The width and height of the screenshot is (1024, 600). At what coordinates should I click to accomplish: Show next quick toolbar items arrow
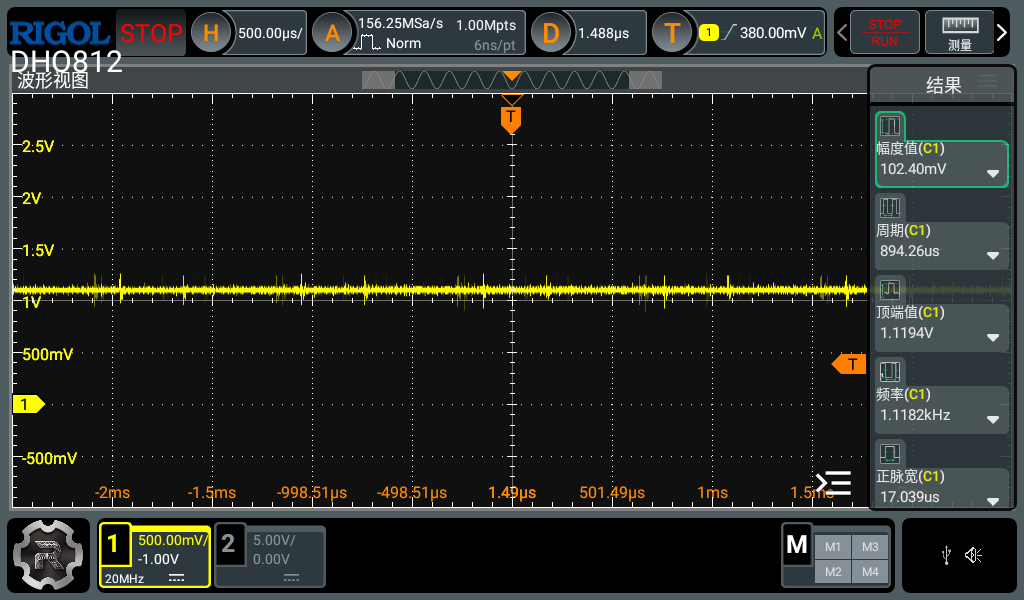coord(1002,33)
